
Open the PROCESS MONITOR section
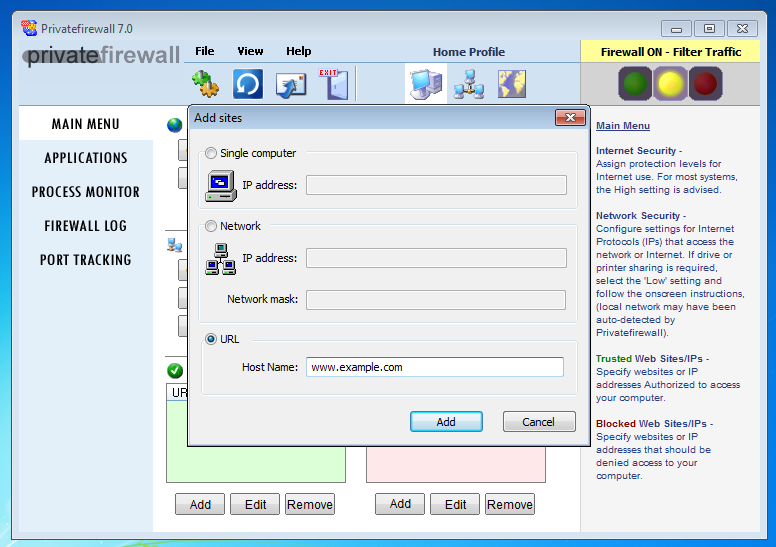[86, 192]
